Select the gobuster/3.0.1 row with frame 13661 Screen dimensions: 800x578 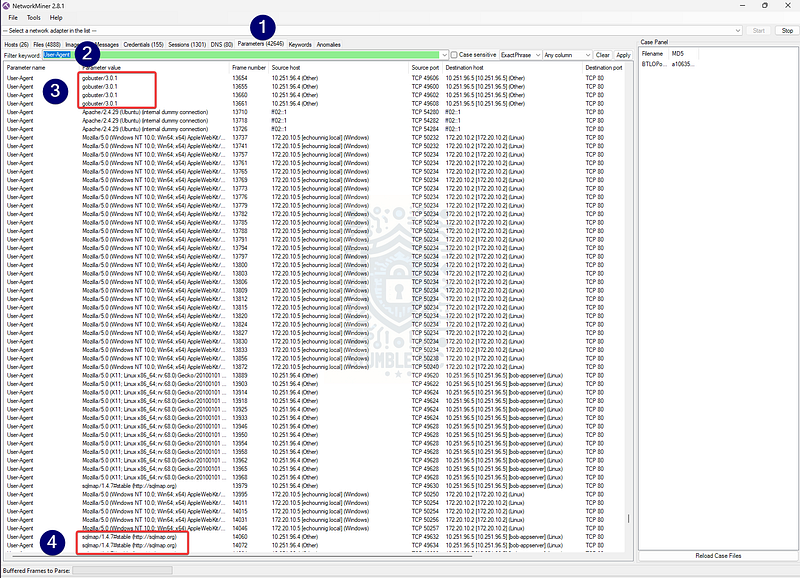click(x=314, y=104)
